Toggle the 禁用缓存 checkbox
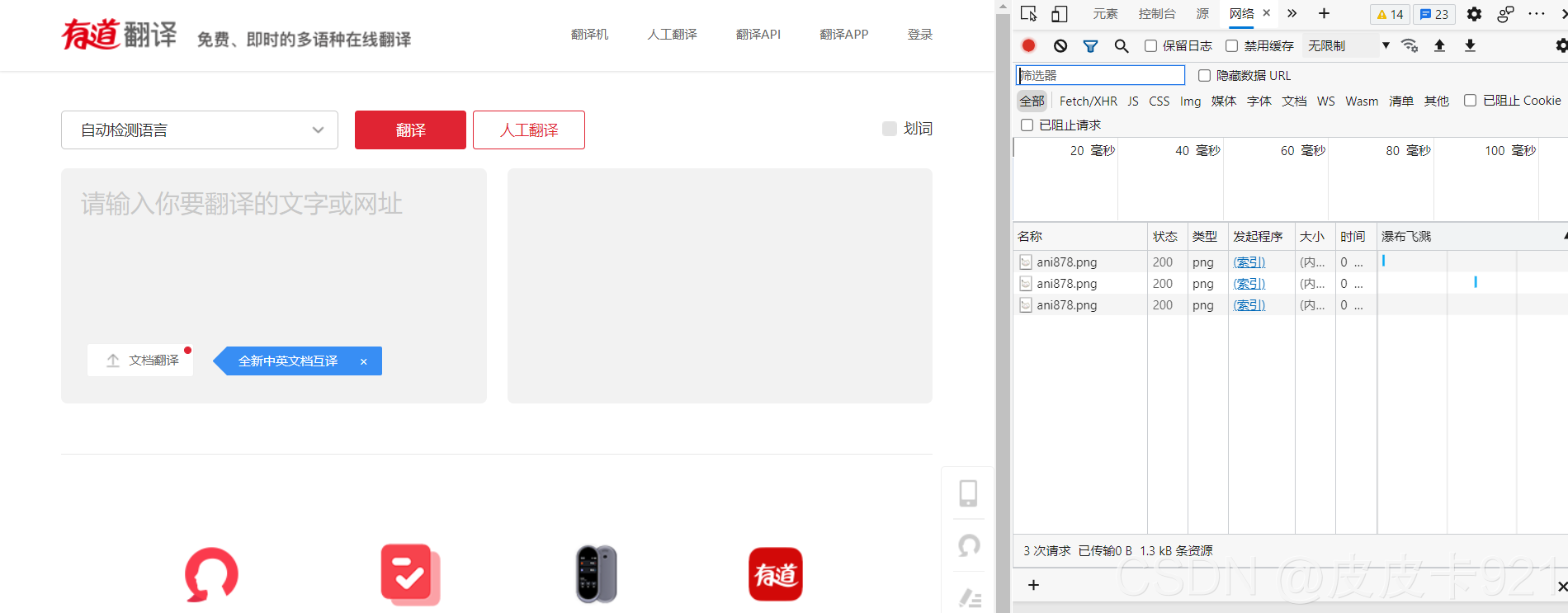Screen dimensions: 1568x613 (1232, 46)
